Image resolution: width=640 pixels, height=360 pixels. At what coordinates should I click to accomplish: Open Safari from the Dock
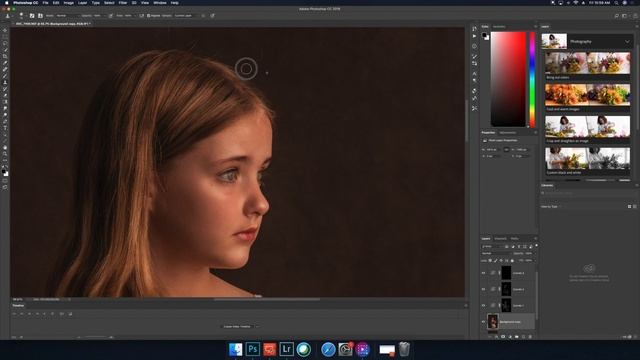pos(328,349)
